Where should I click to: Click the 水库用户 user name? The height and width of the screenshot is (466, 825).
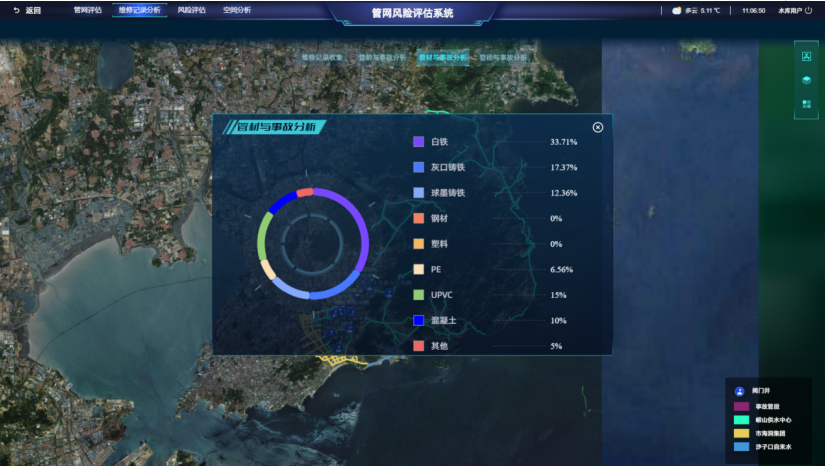click(791, 11)
